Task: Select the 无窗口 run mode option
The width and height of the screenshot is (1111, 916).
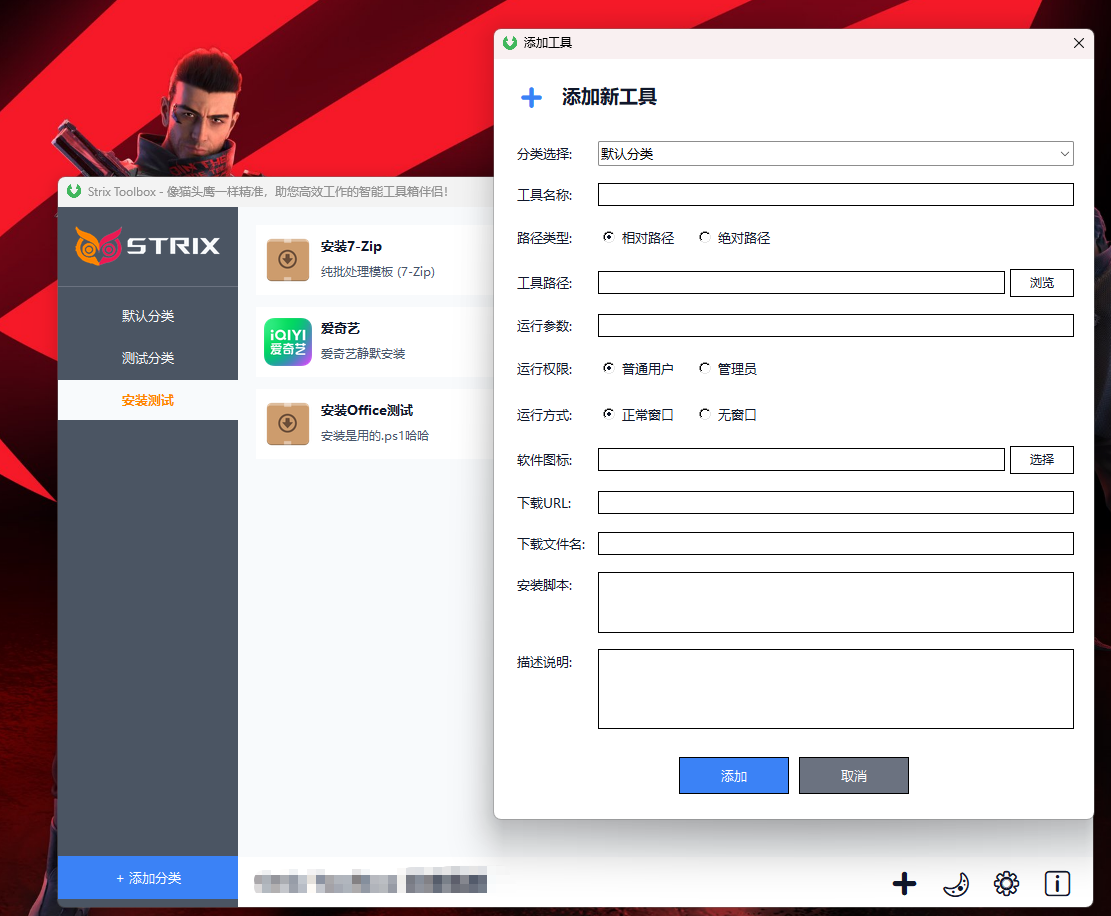Action: pos(705,414)
